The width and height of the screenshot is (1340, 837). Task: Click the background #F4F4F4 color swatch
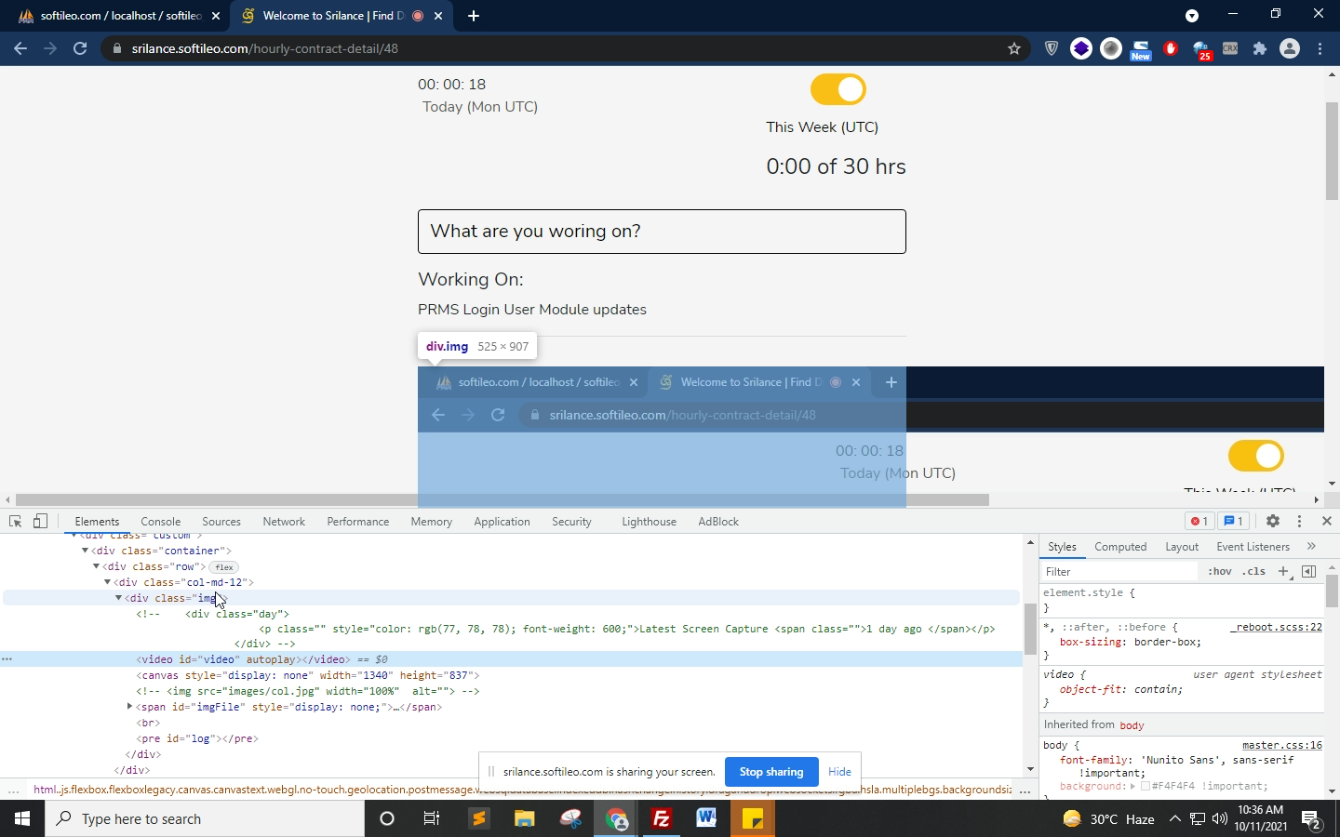pos(1145,787)
